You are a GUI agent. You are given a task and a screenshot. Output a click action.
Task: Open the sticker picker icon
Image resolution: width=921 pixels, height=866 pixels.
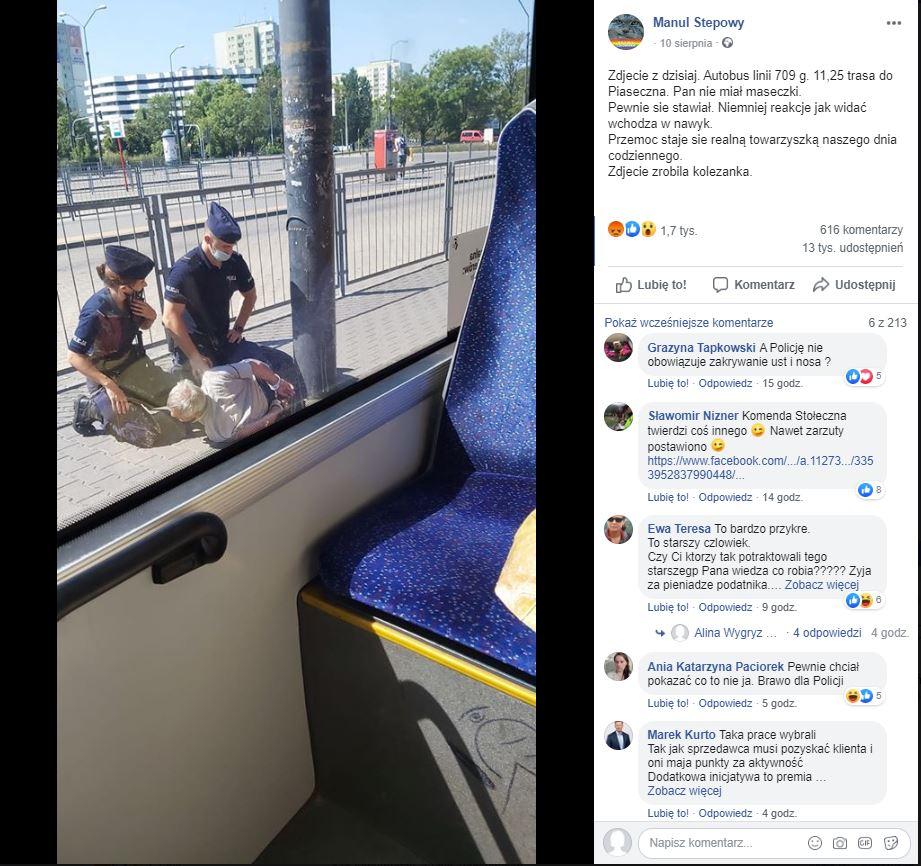(x=890, y=843)
